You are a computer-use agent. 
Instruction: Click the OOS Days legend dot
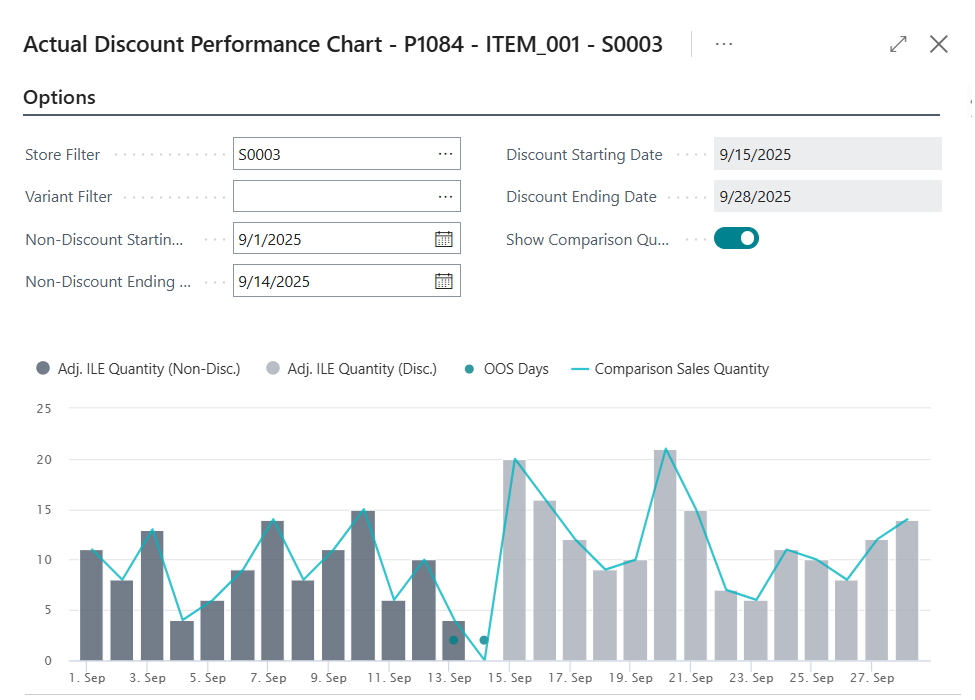point(470,369)
